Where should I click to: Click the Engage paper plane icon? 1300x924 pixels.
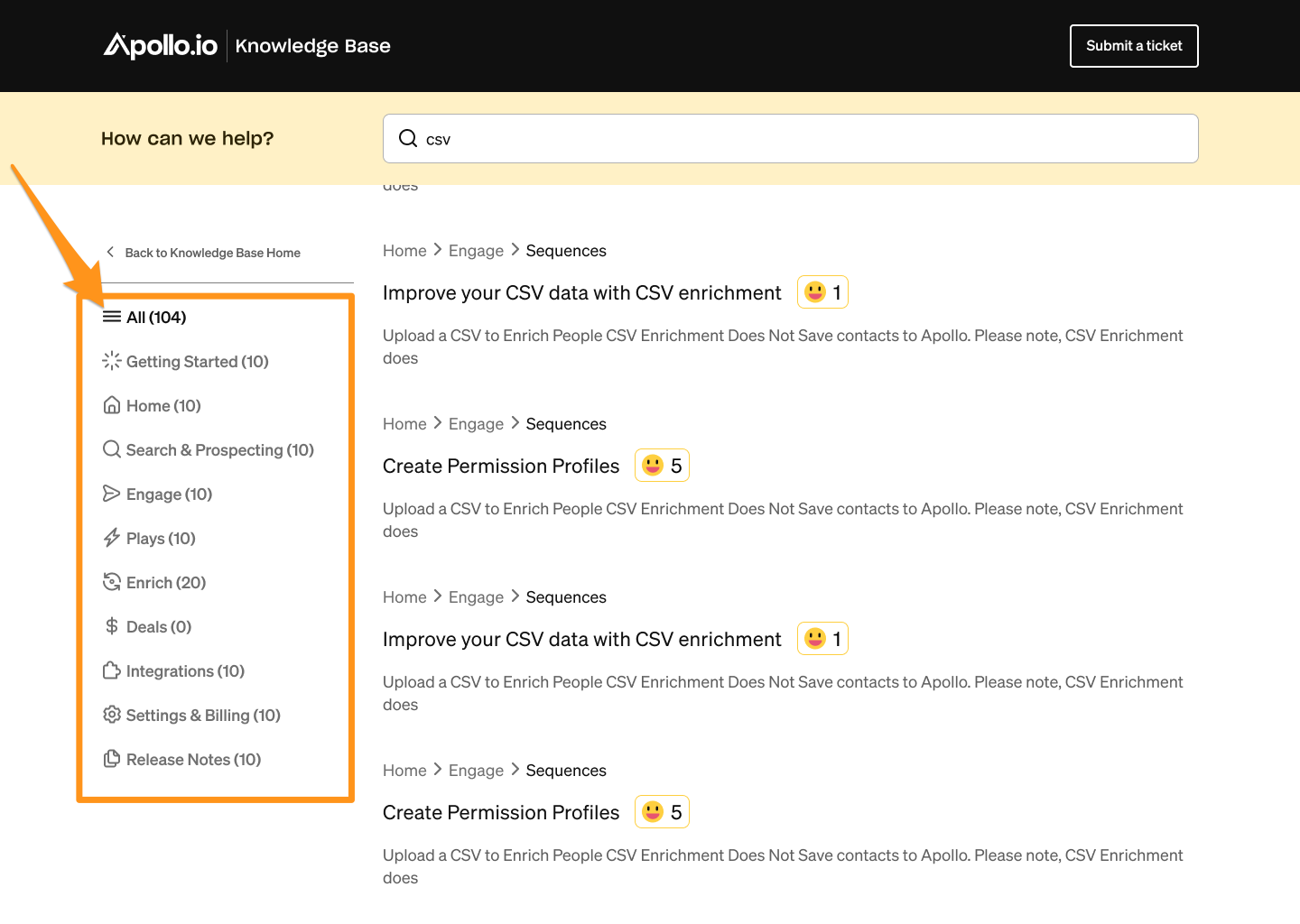[112, 494]
